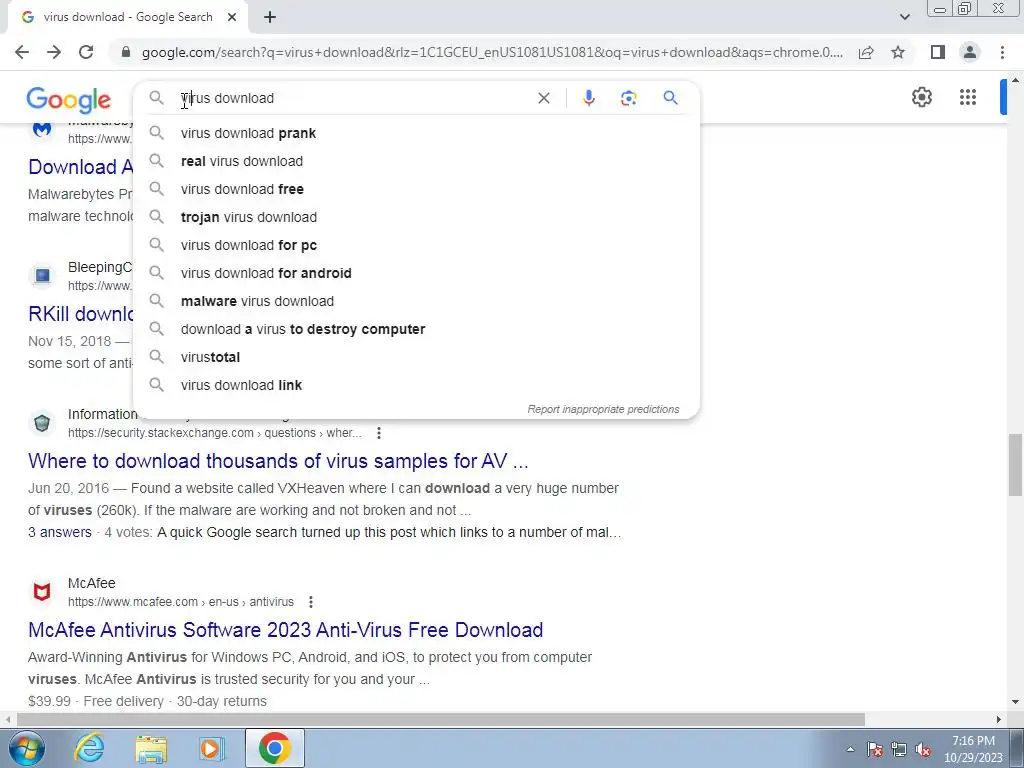Click the browser forward arrow
The height and width of the screenshot is (768, 1024).
54,52
